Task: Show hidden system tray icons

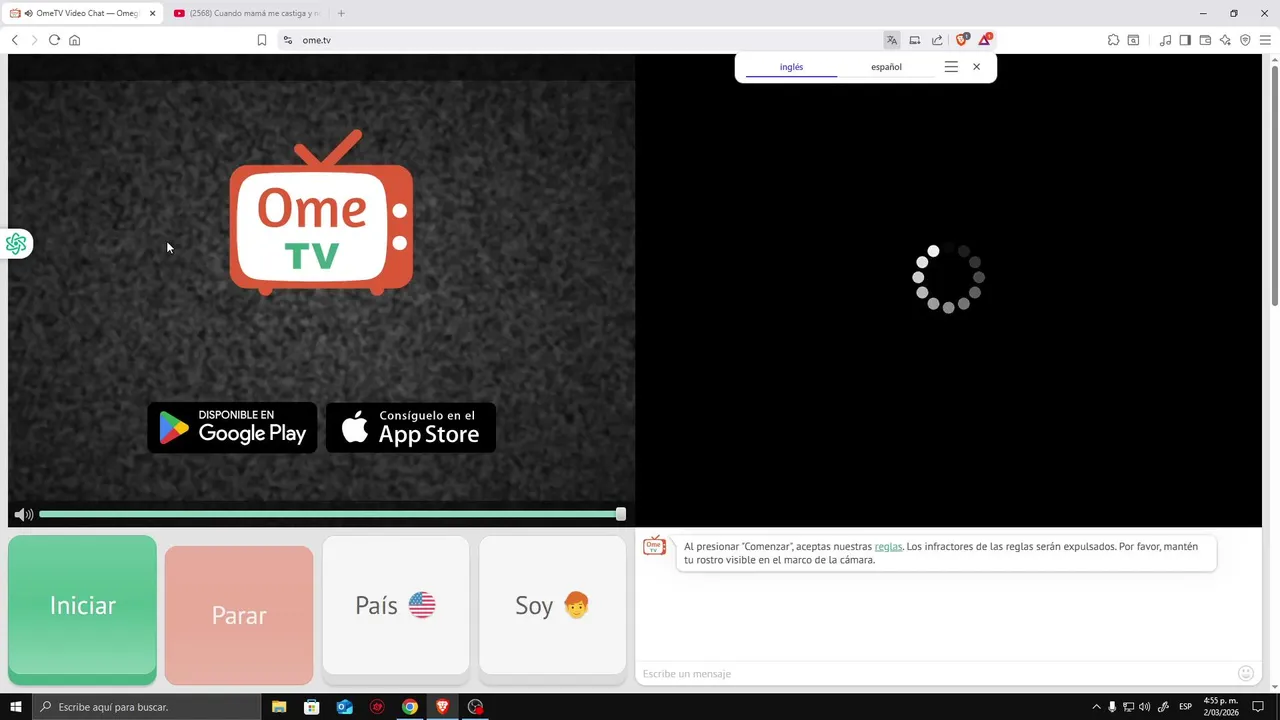Action: coord(1096,707)
